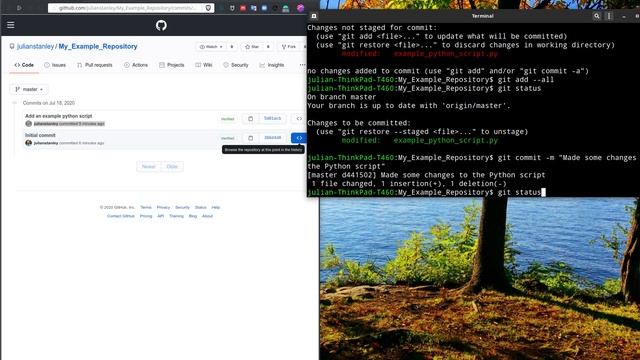Open the Privacy footer link

point(163,207)
